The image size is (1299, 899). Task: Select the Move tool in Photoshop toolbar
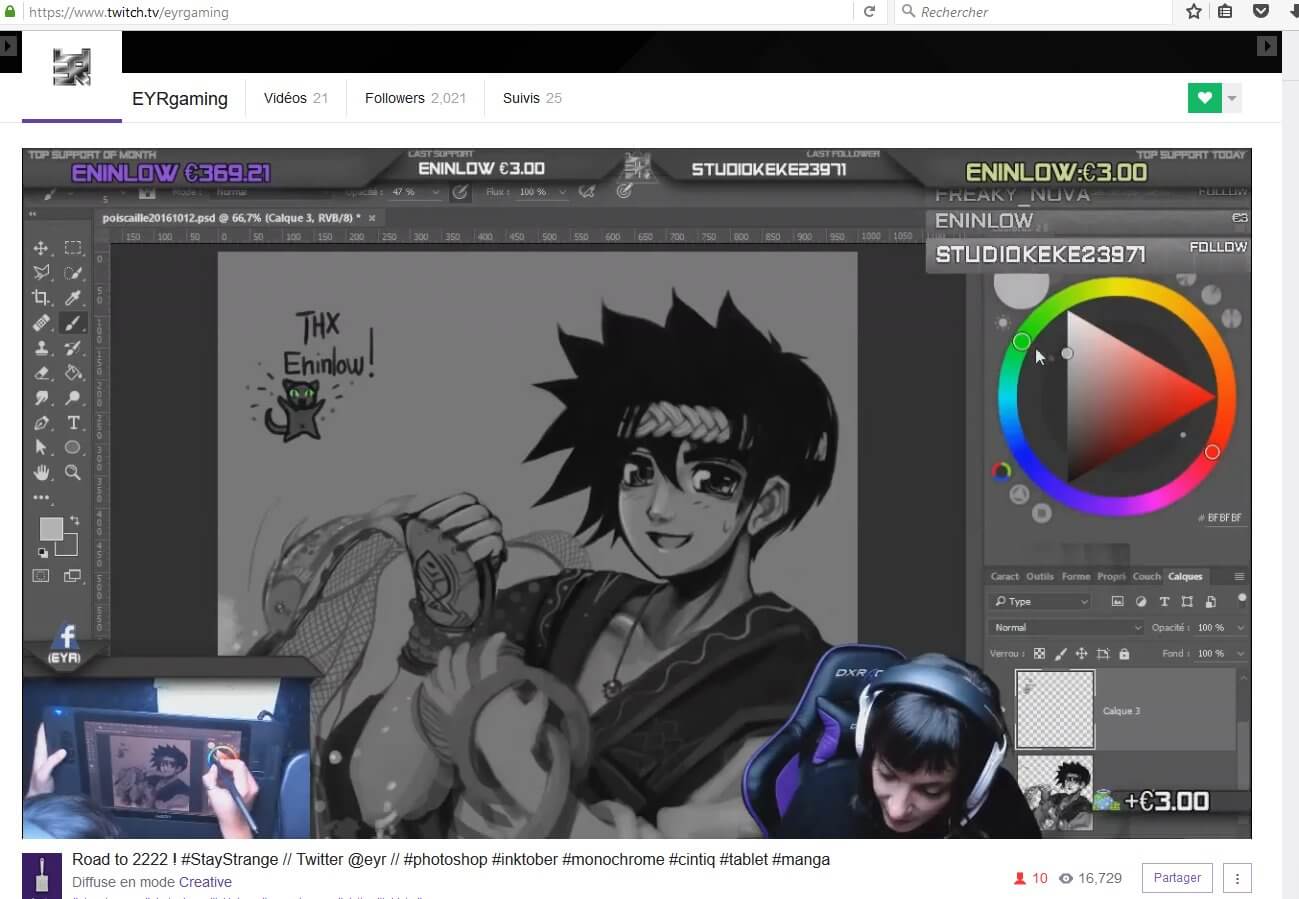pos(41,248)
